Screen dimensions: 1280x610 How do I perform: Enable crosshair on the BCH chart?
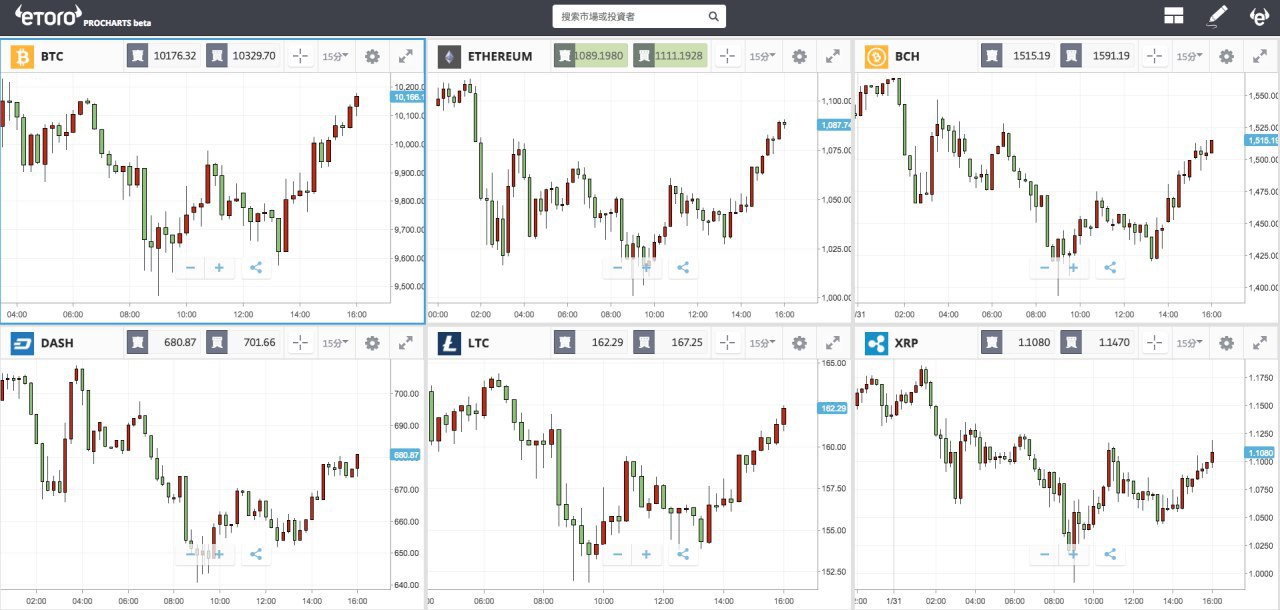1154,57
